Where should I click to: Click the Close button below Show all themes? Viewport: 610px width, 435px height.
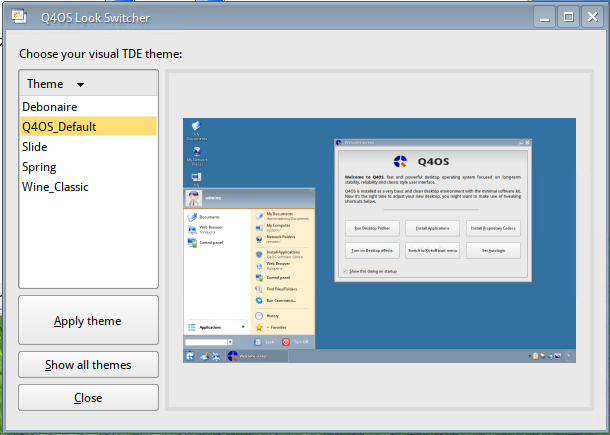[88, 398]
